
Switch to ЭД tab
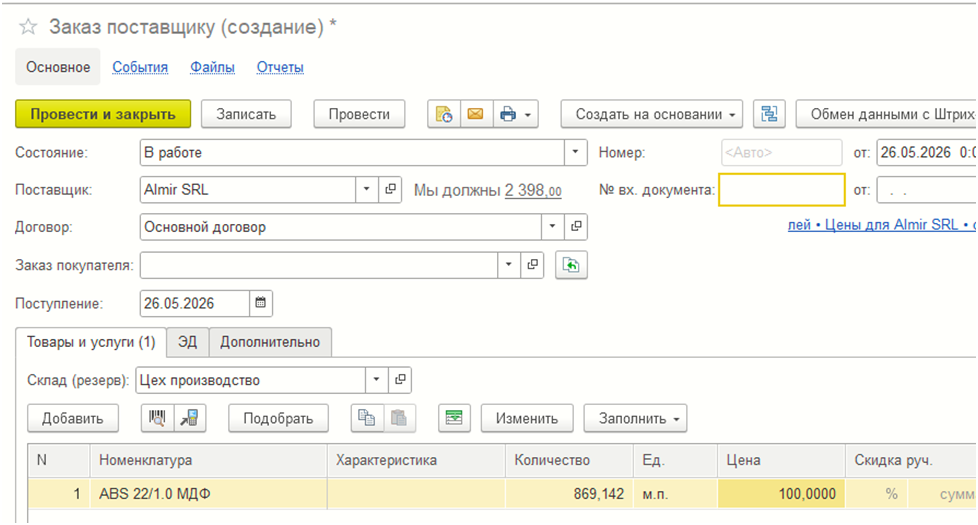point(187,342)
